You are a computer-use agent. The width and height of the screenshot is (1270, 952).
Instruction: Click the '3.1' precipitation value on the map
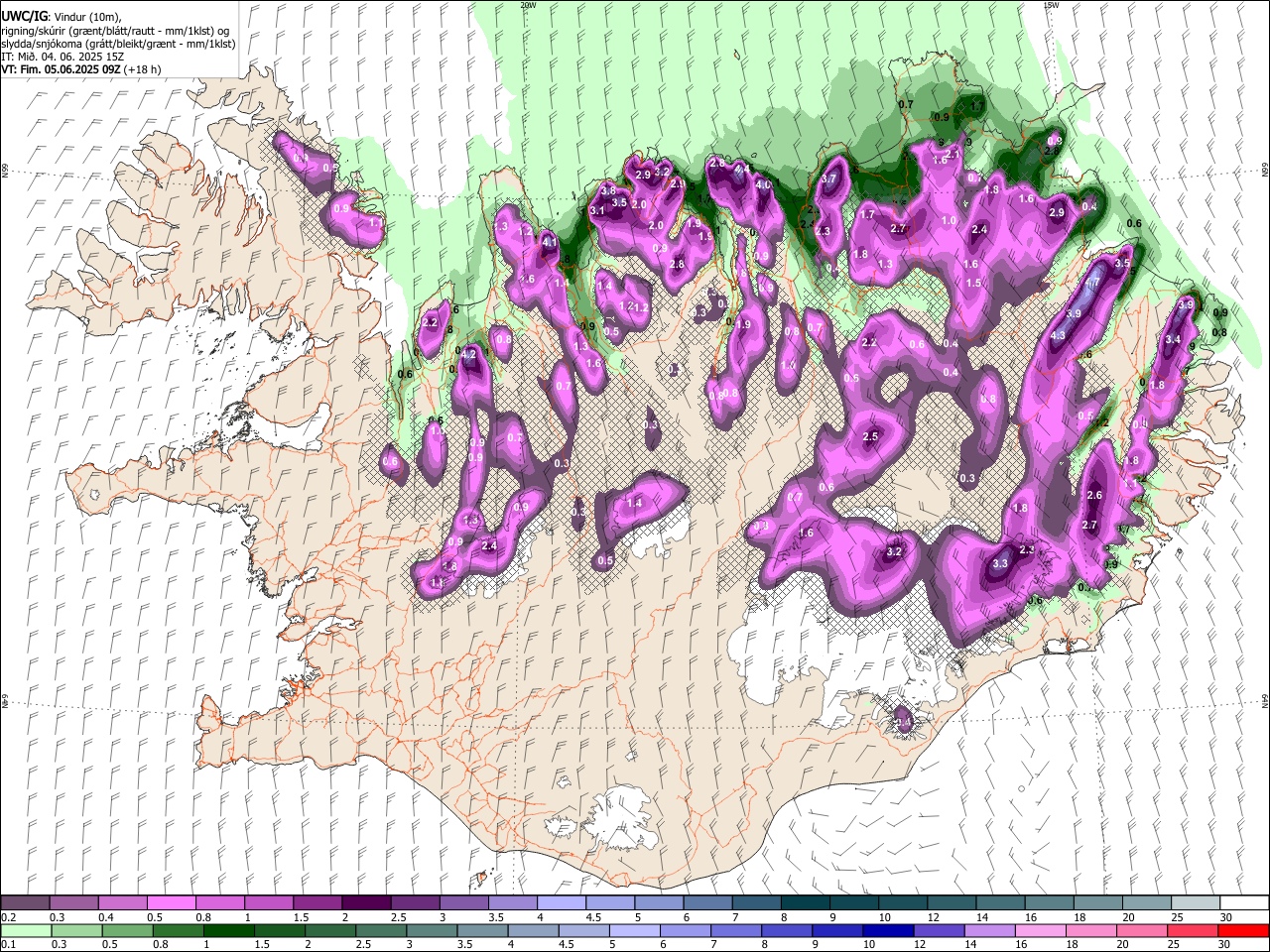[597, 211]
